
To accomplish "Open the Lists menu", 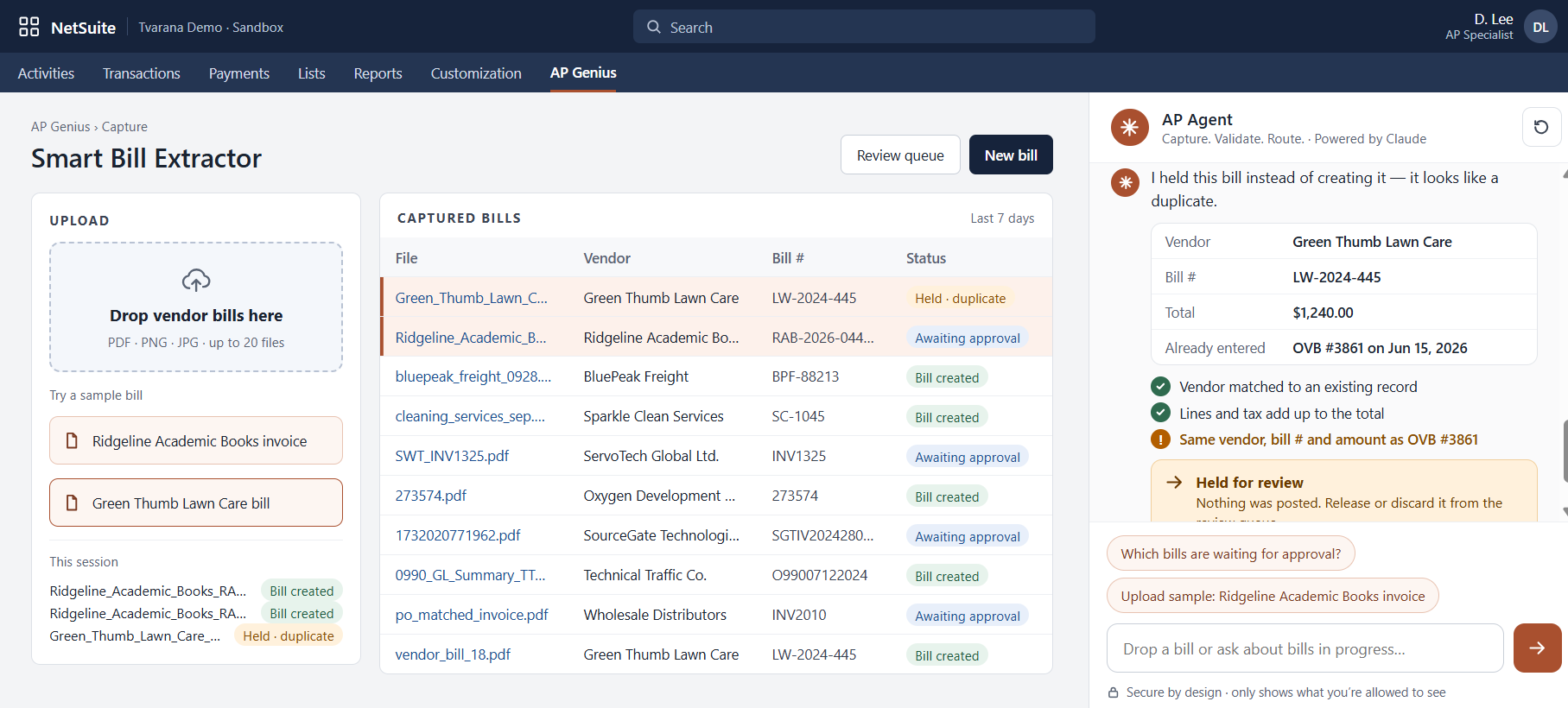I will 312,73.
